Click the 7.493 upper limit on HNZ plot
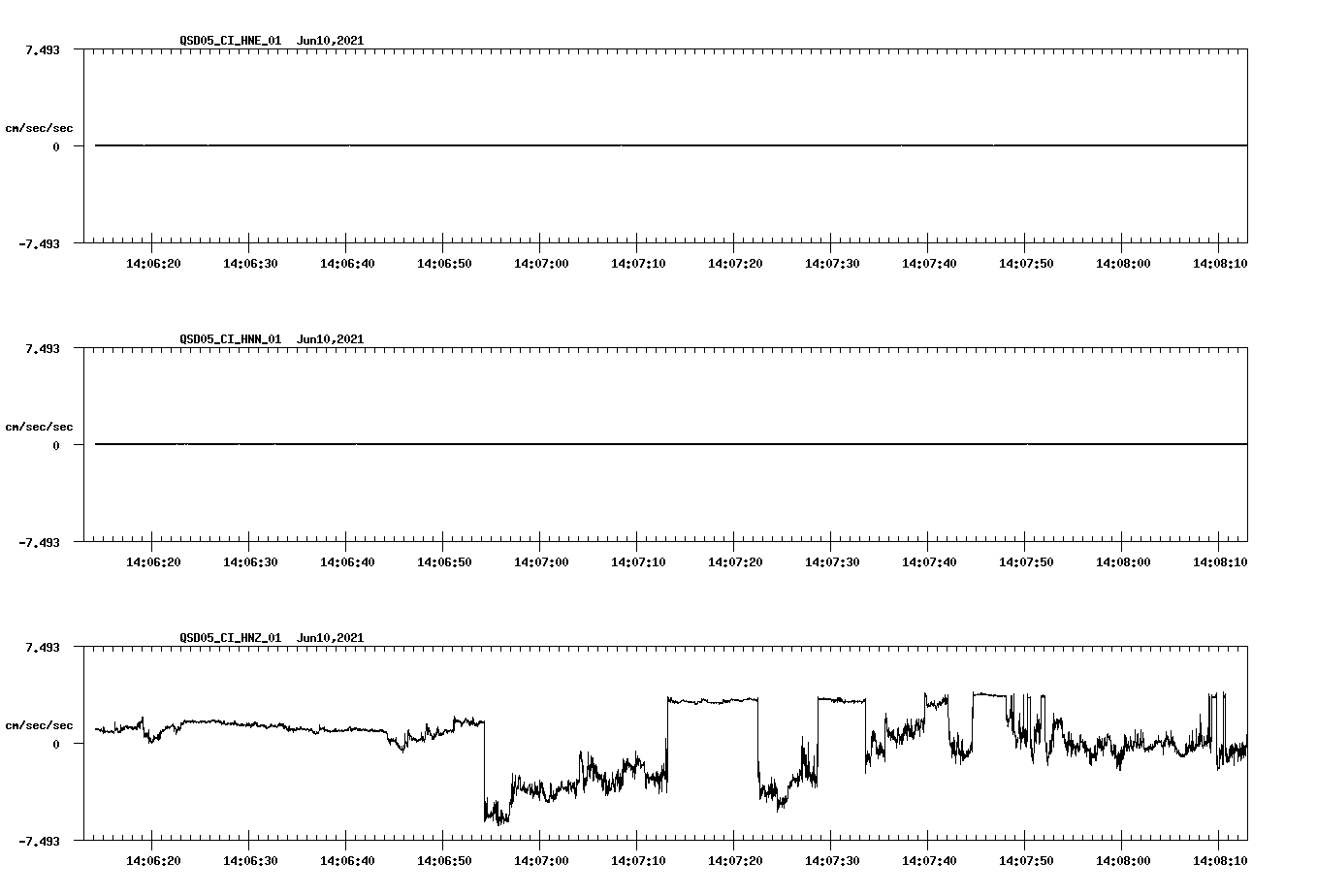Viewport: 1317px width, 896px height. tap(42, 647)
